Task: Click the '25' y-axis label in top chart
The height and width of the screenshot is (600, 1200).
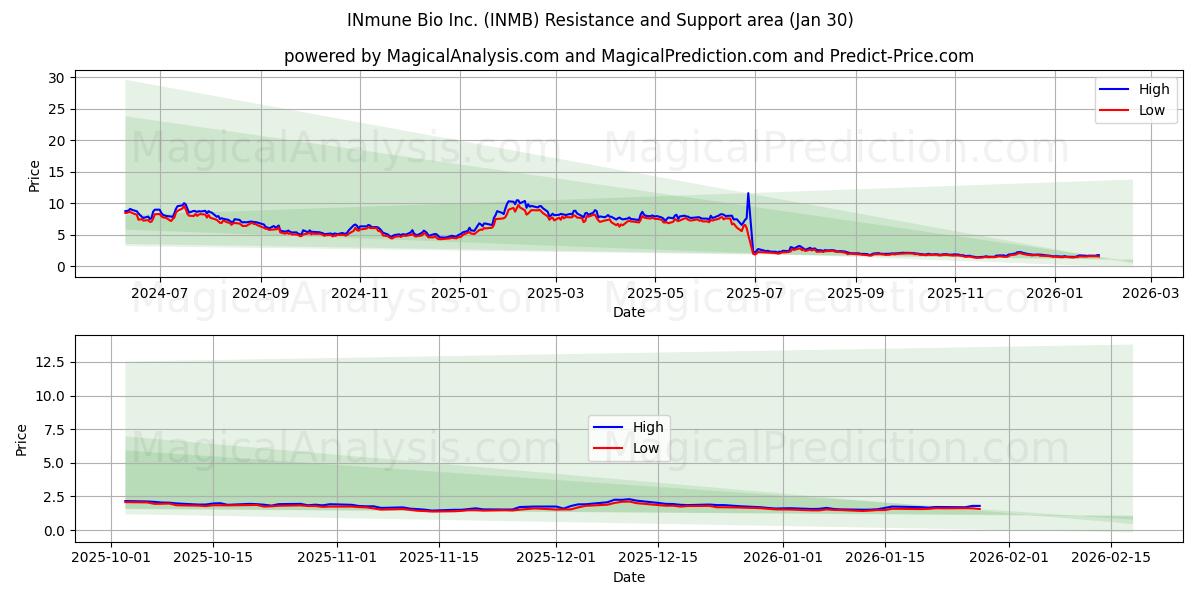Action: pyautogui.click(x=56, y=110)
